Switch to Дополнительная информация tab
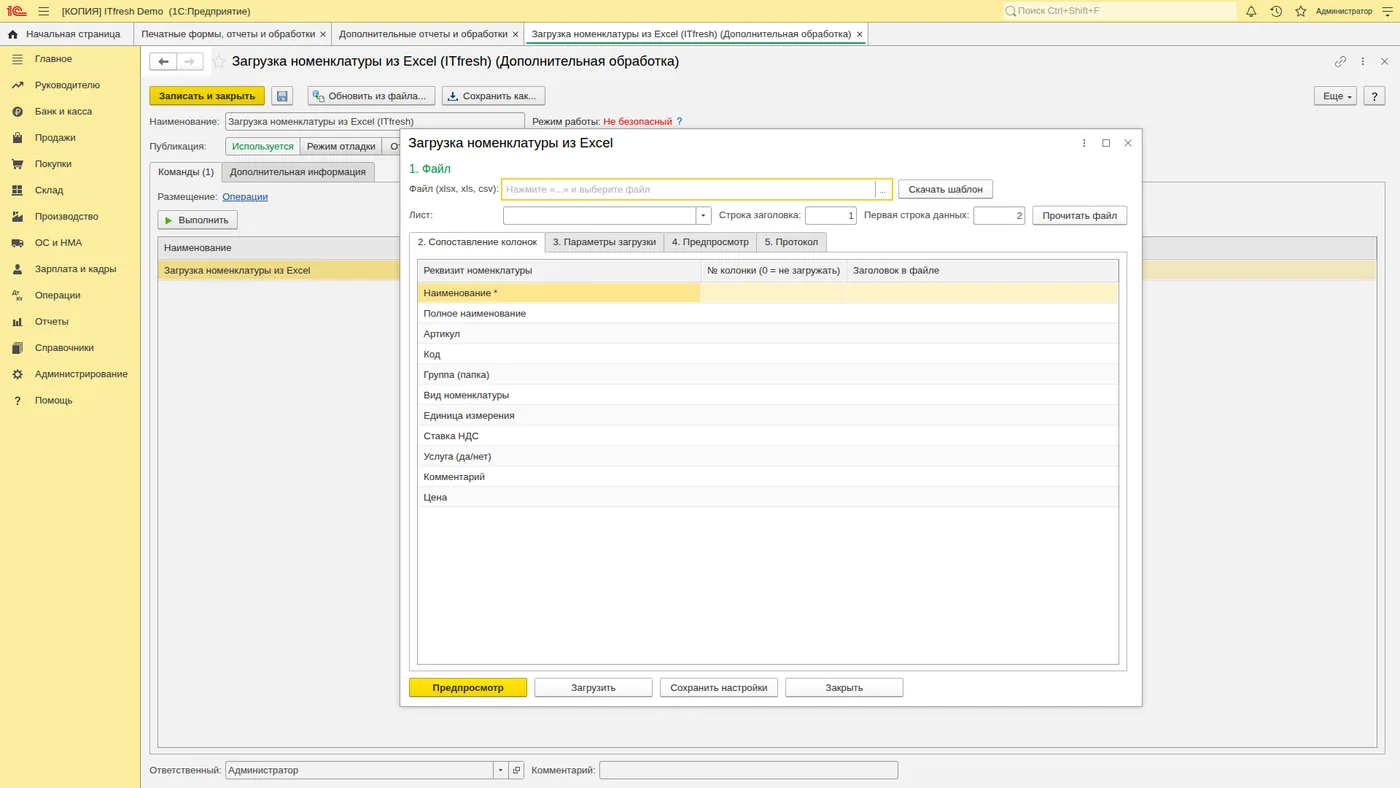 (x=297, y=172)
